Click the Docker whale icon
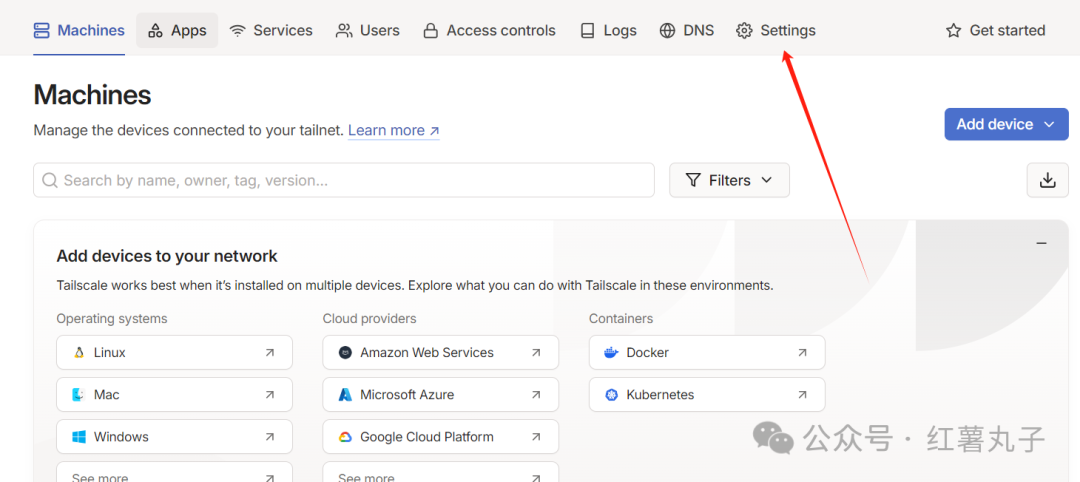Image resolution: width=1080 pixels, height=482 pixels. coord(611,353)
